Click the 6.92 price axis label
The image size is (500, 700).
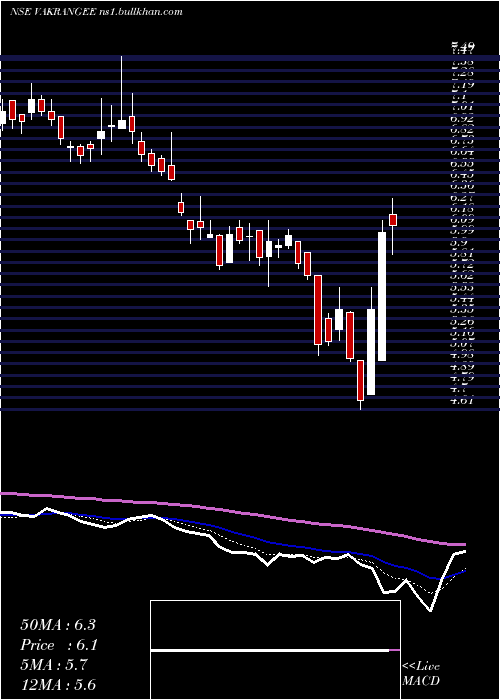click(x=462, y=119)
